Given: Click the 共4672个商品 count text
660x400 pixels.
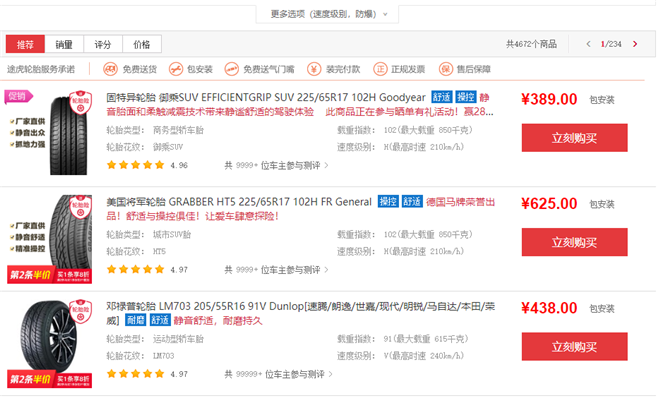Looking at the screenshot, I should click(531, 44).
